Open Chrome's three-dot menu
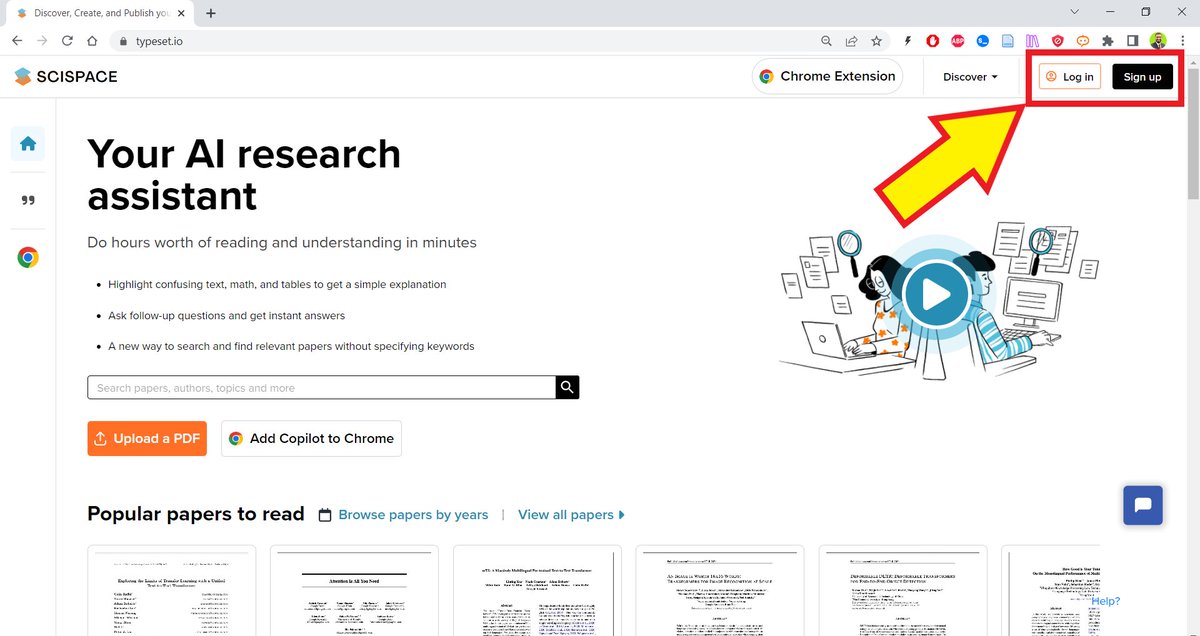Viewport: 1200px width, 636px height. pos(1183,41)
